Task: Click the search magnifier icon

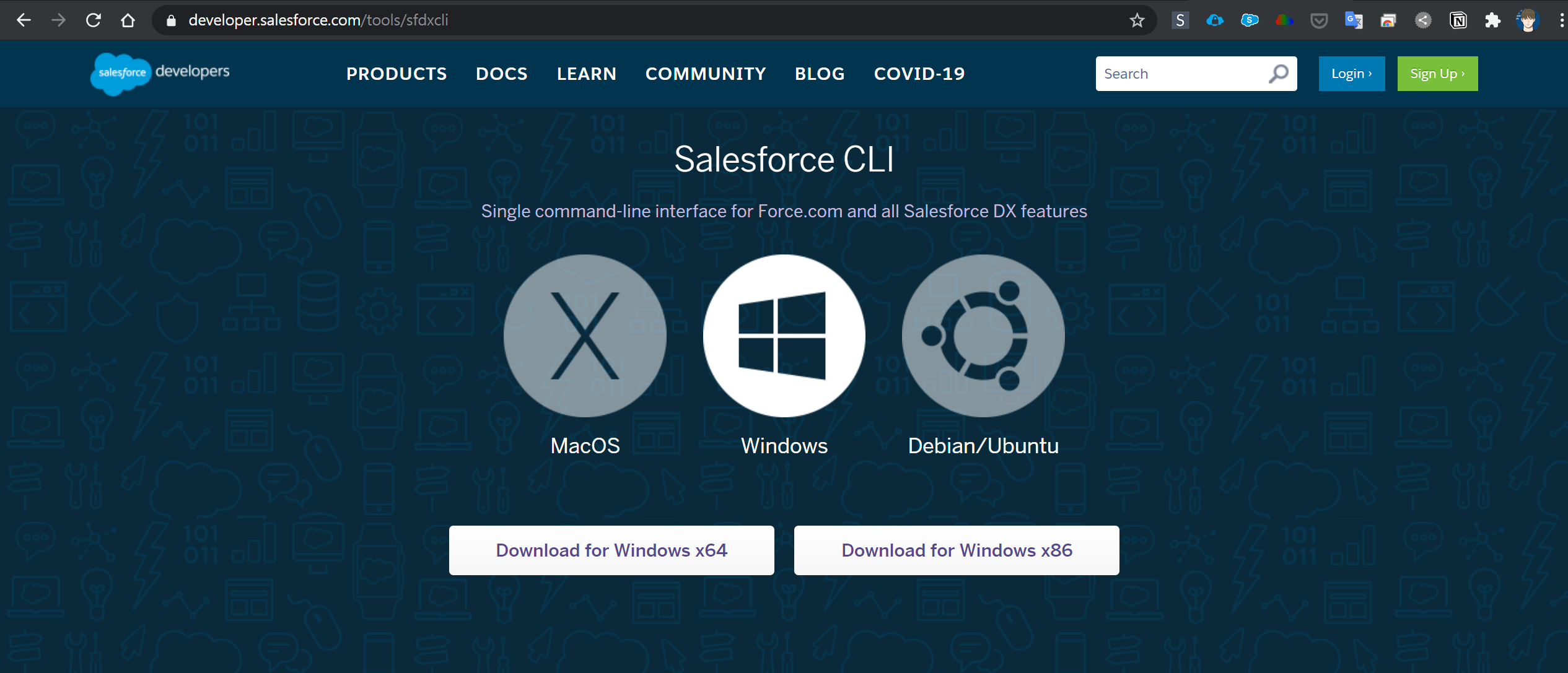Action: 1278,74
